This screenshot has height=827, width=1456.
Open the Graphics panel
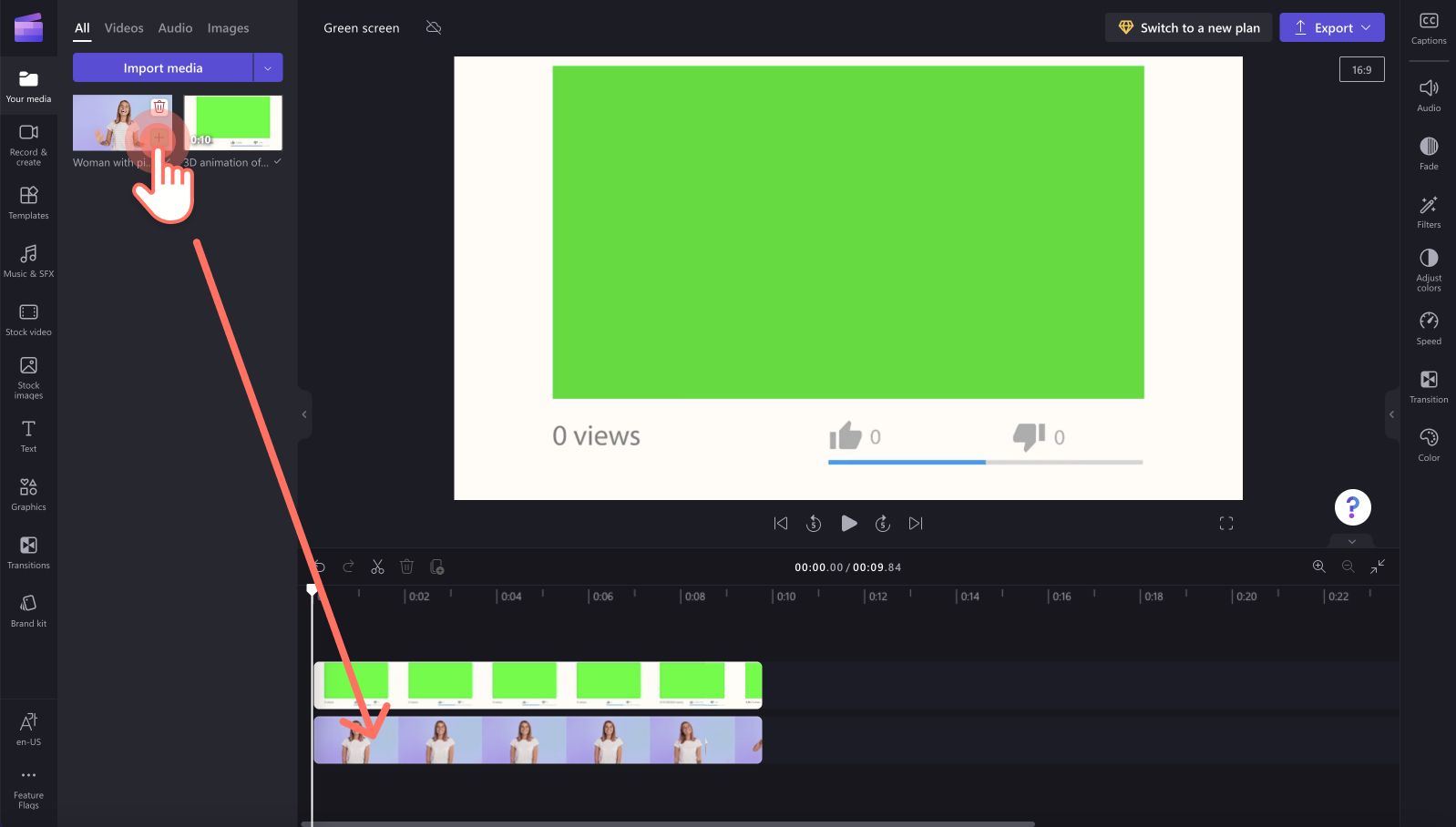(x=28, y=494)
